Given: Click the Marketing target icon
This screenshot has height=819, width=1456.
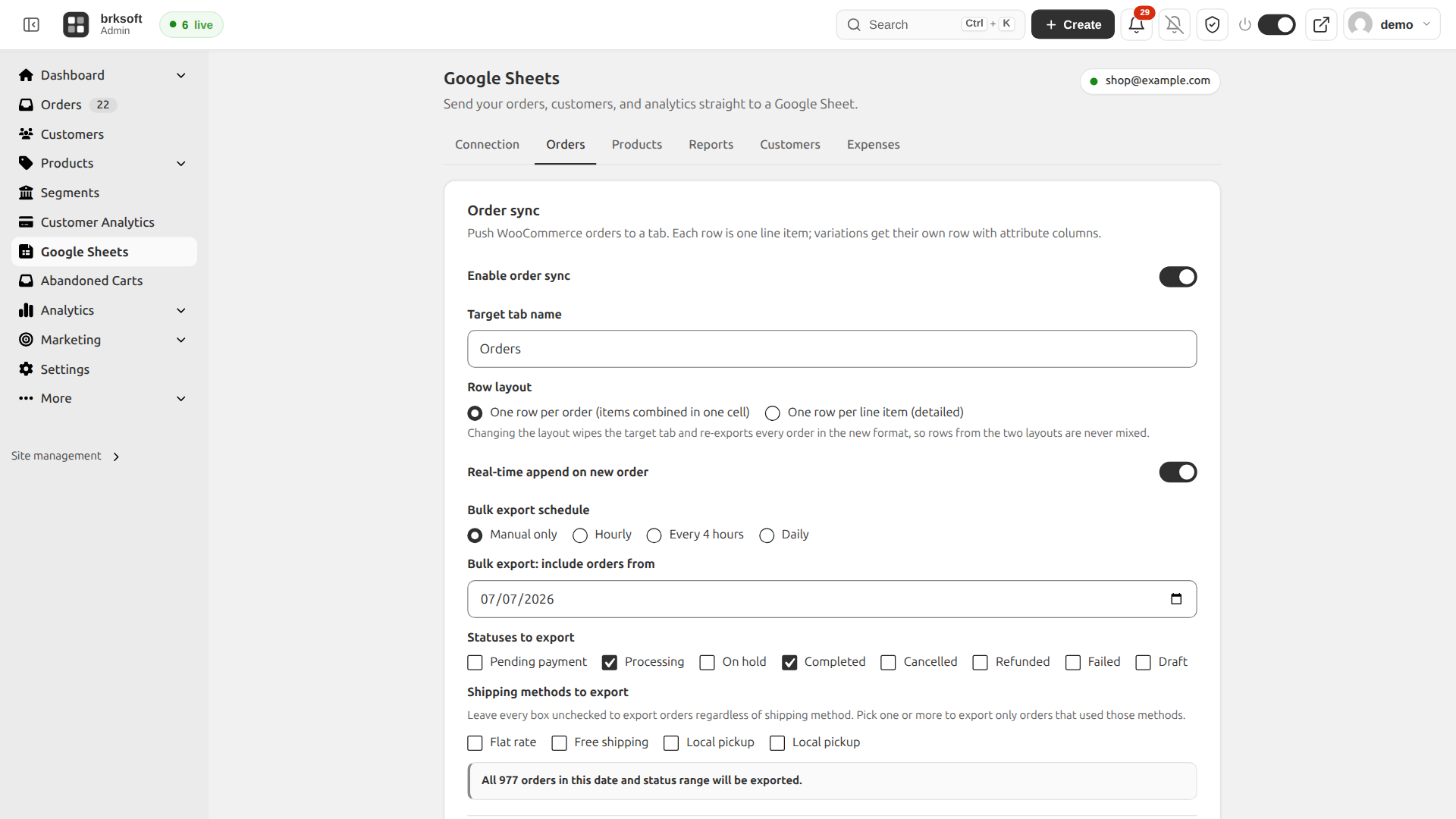Looking at the screenshot, I should tap(26, 340).
